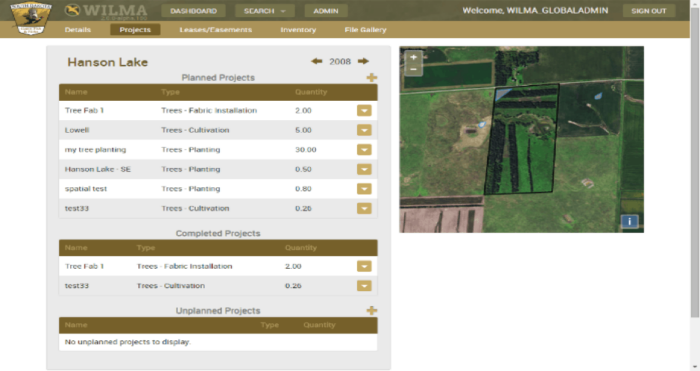The height and width of the screenshot is (371, 700).
Task: Open dropdown for my tree planting
Action: pos(364,150)
